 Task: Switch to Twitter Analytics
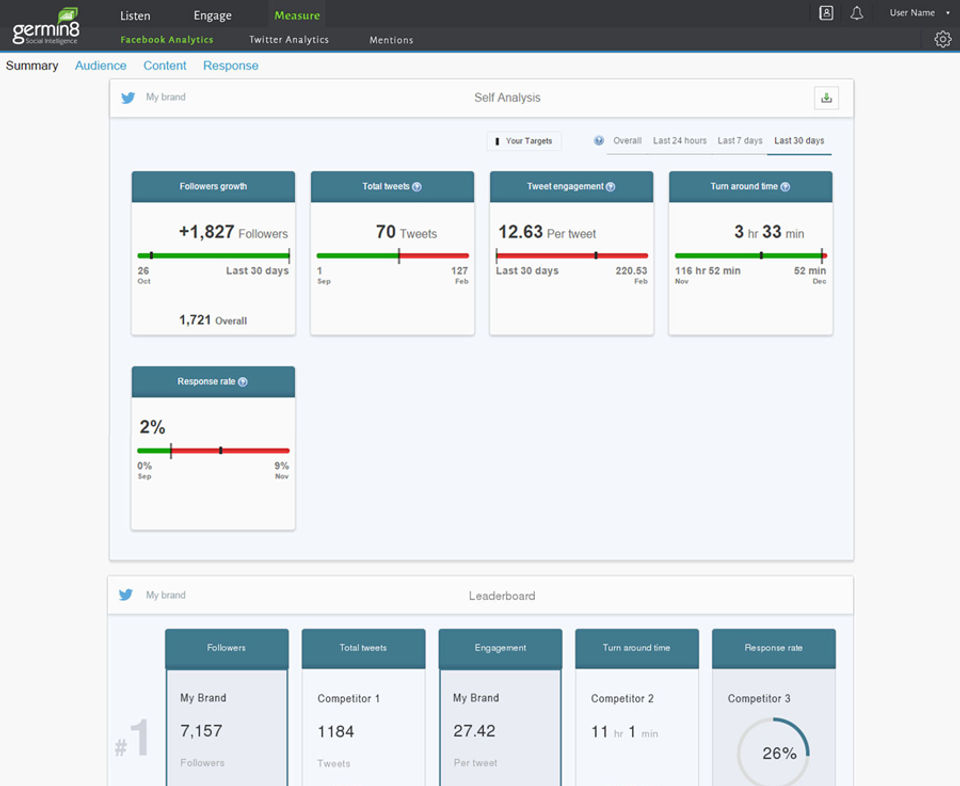(x=289, y=40)
